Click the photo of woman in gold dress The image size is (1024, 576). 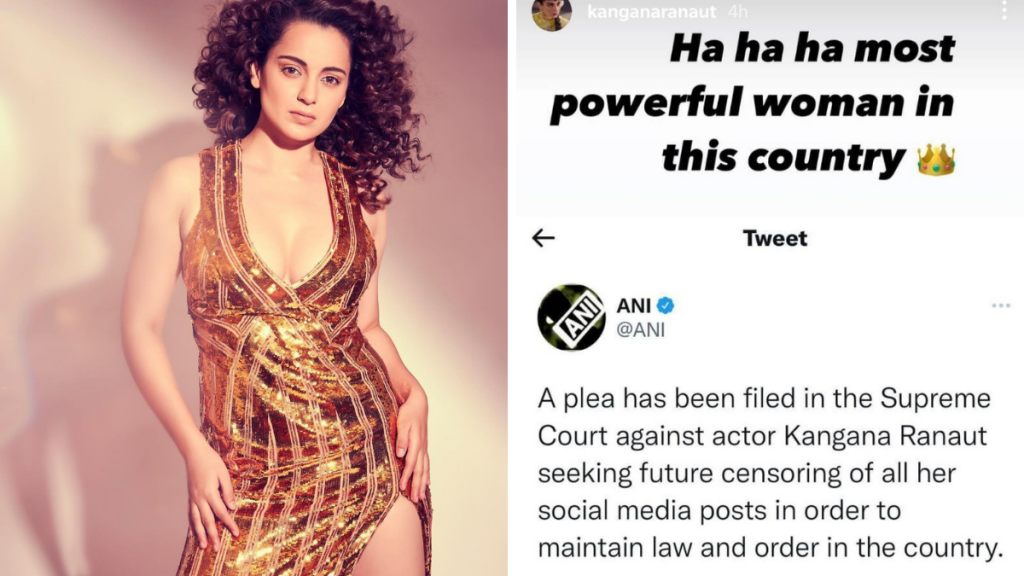click(x=253, y=288)
